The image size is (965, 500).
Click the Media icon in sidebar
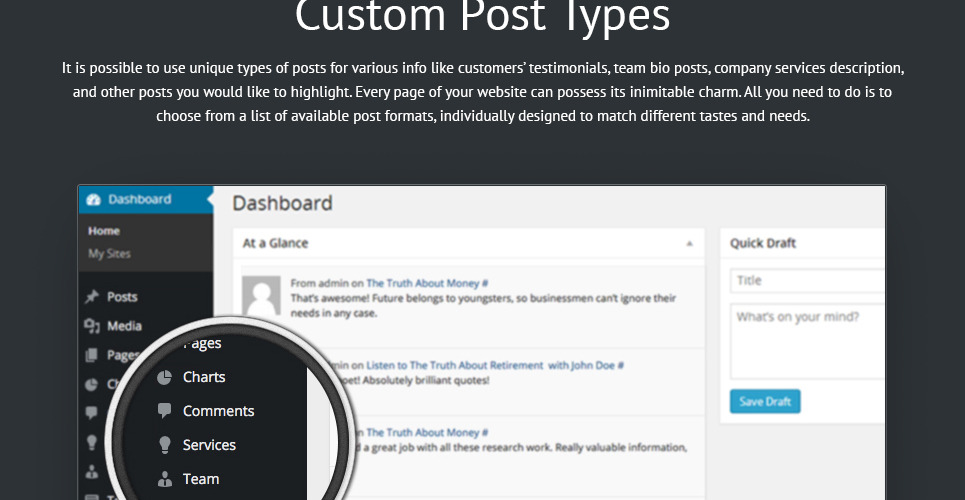[x=92, y=326]
